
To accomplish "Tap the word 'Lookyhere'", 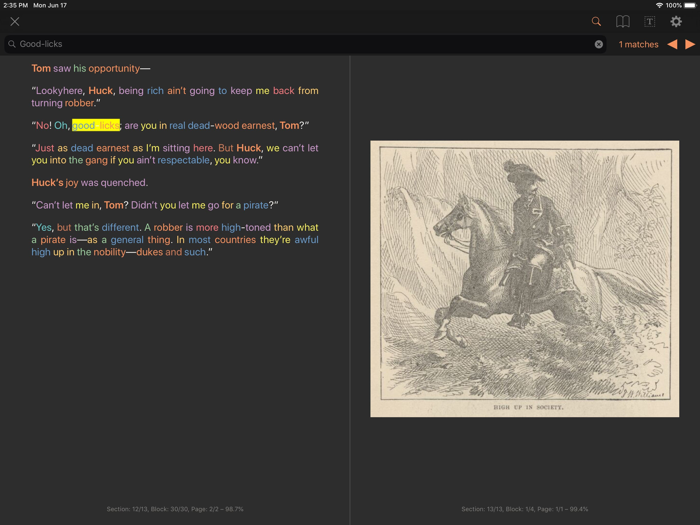I will pyautogui.click(x=59, y=91).
